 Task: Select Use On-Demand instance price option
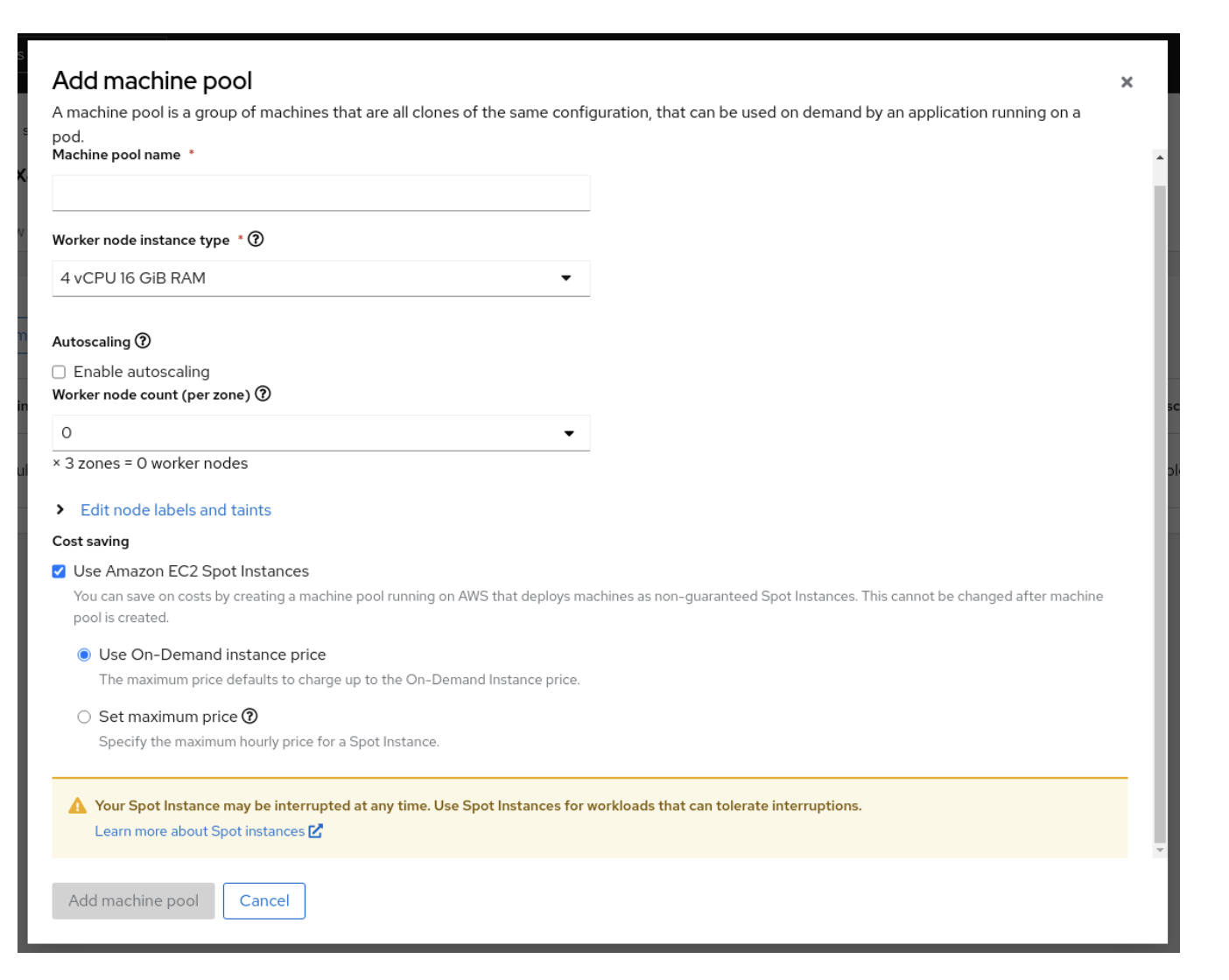tap(84, 654)
